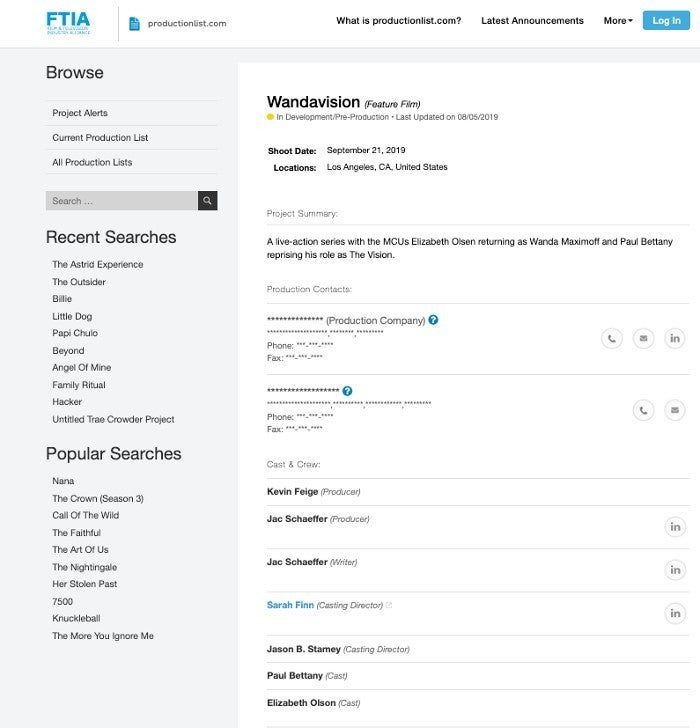Image resolution: width=700 pixels, height=728 pixels.
Task: Focus the Search input field
Action: 121,201
